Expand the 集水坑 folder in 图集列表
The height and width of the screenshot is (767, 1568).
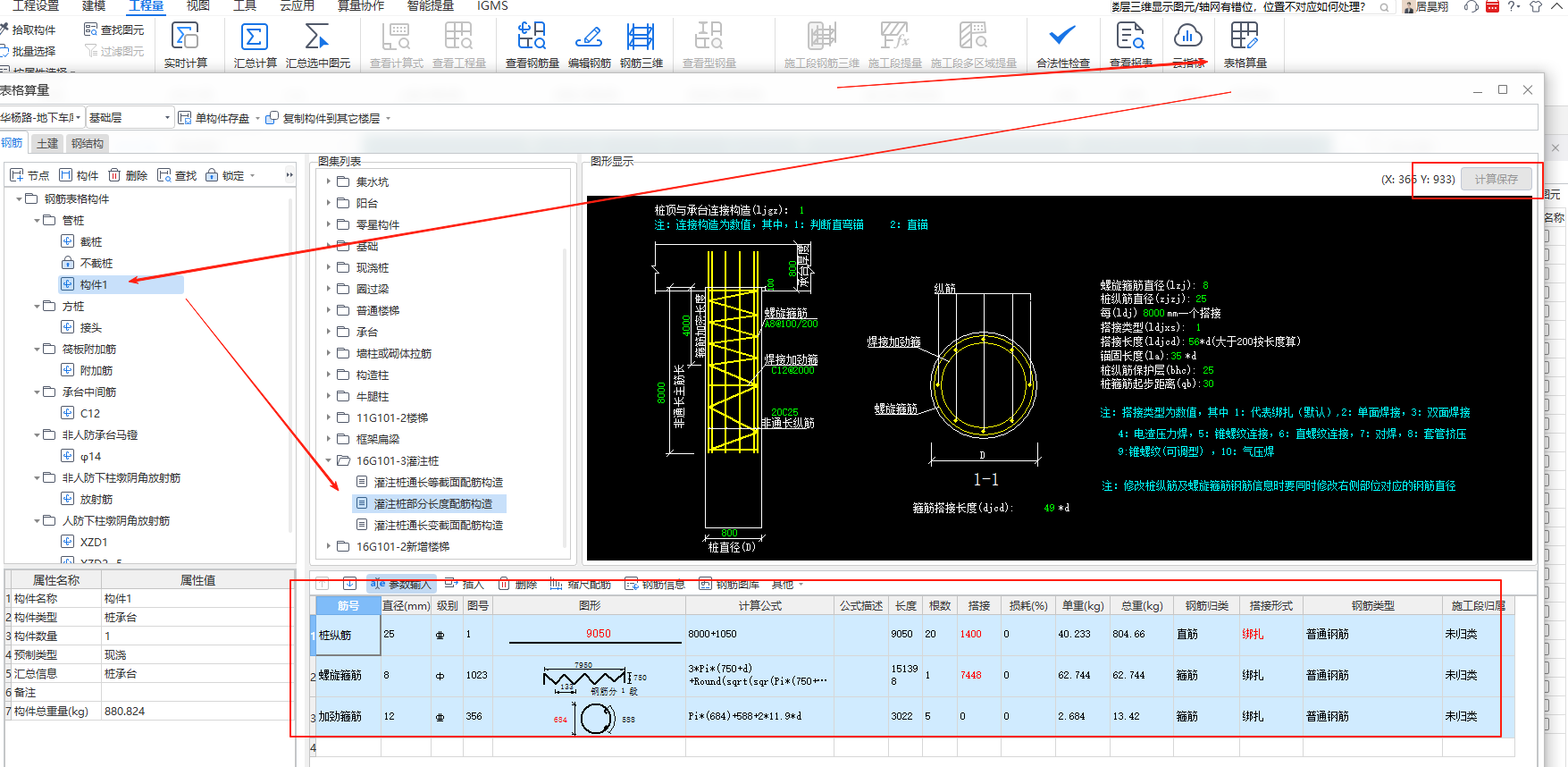329,181
